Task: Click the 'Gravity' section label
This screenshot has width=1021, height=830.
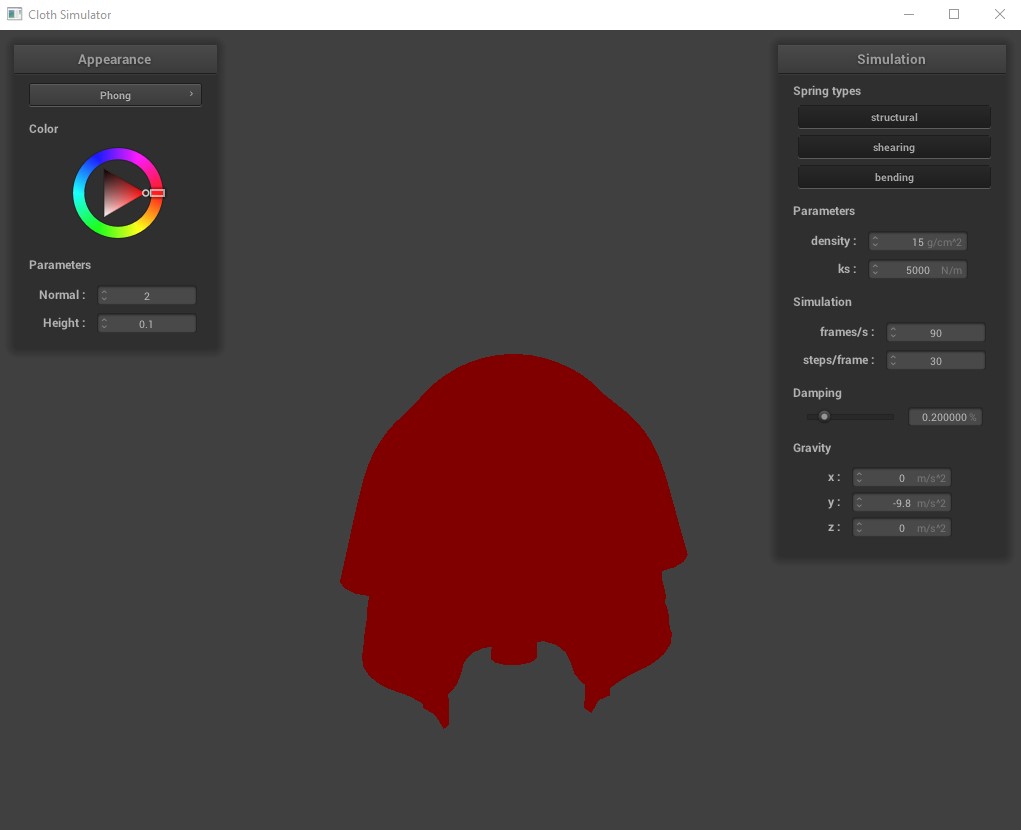Action: click(x=812, y=448)
